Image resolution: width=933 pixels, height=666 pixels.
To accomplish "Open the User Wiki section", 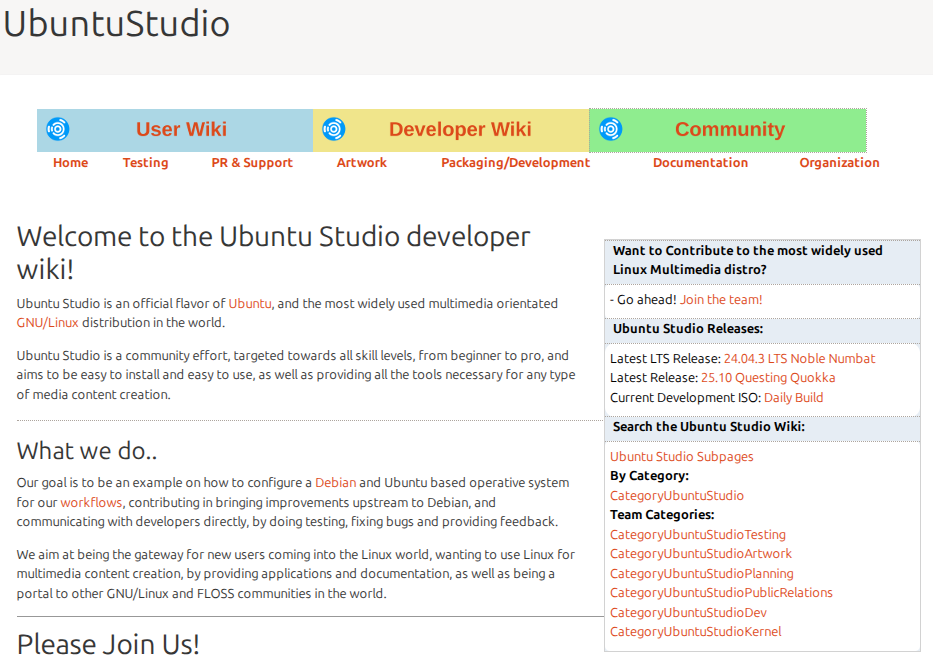I will (181, 129).
